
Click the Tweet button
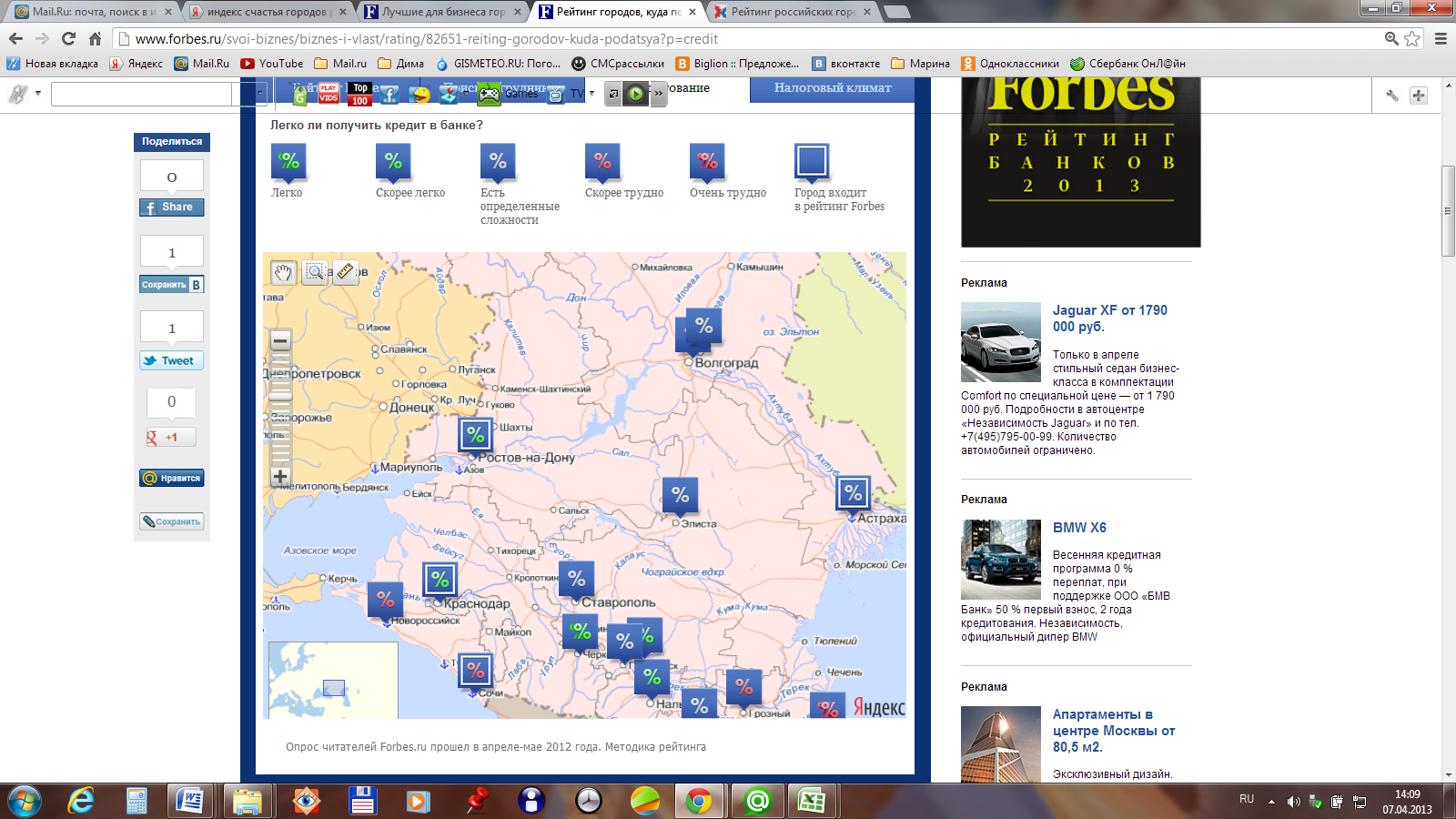click(x=171, y=360)
